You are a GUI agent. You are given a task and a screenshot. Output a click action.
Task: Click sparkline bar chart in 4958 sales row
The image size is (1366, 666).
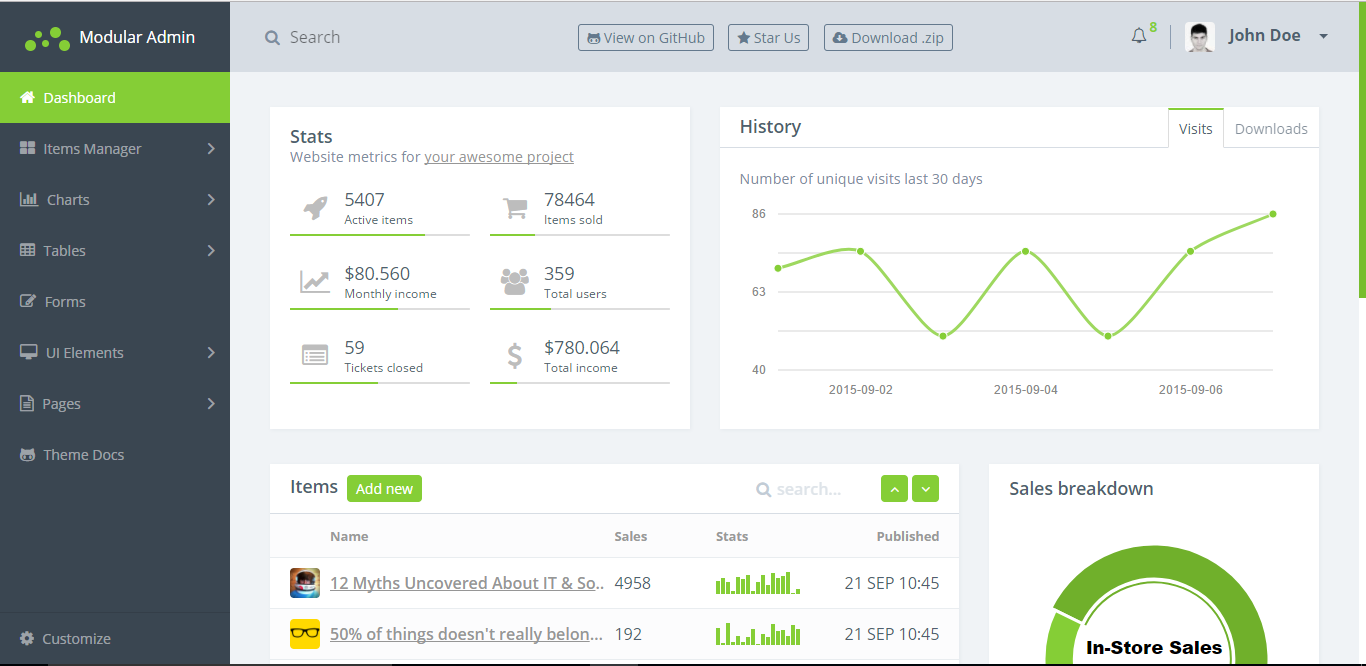tap(758, 583)
